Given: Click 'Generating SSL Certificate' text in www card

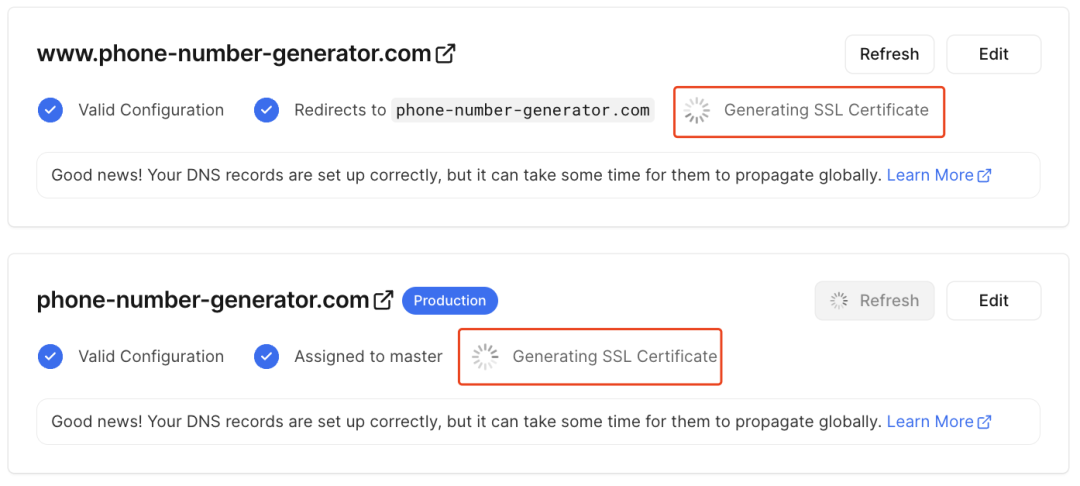Looking at the screenshot, I should (x=826, y=110).
